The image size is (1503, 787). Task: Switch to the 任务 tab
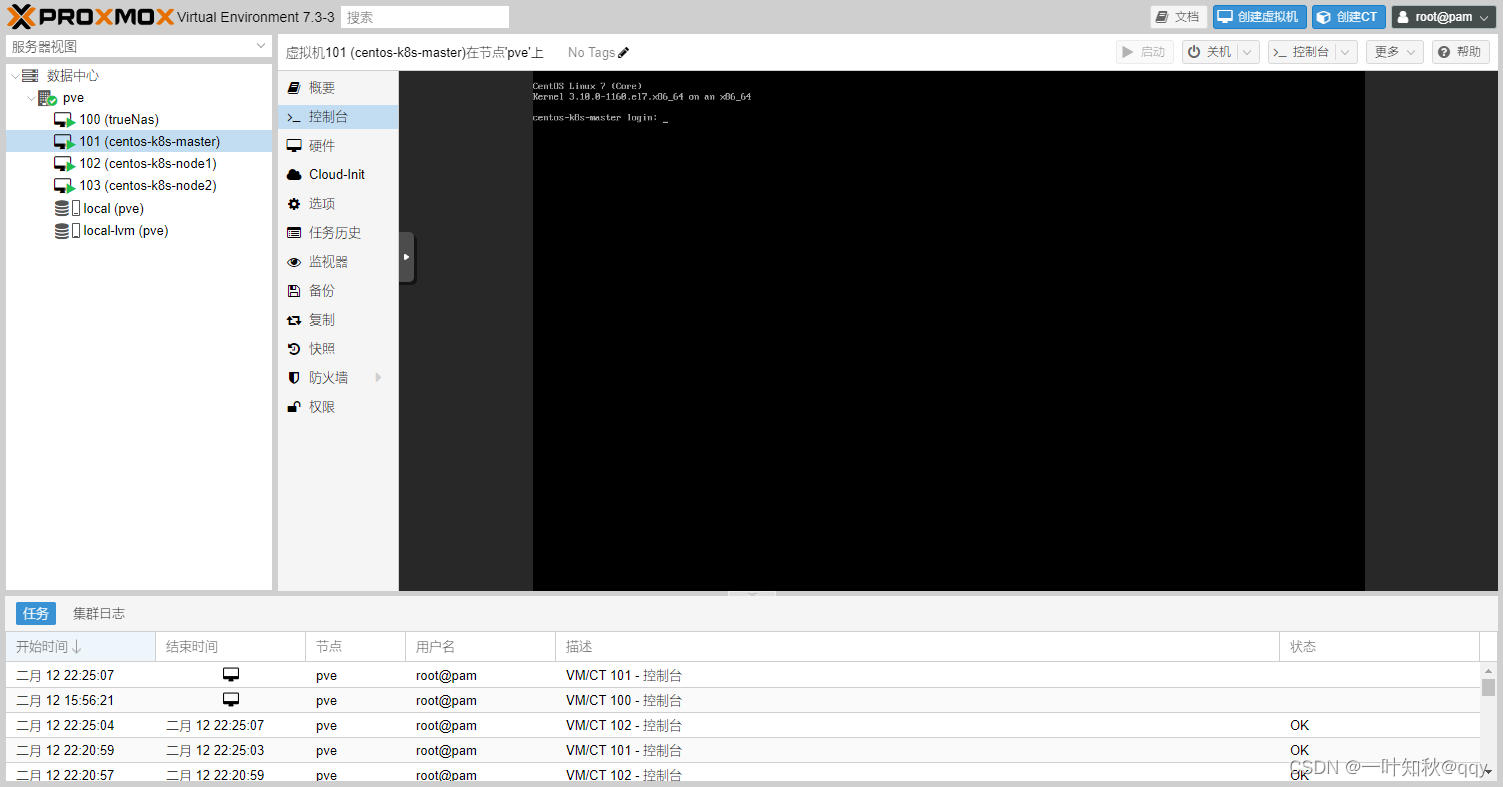[x=36, y=614]
